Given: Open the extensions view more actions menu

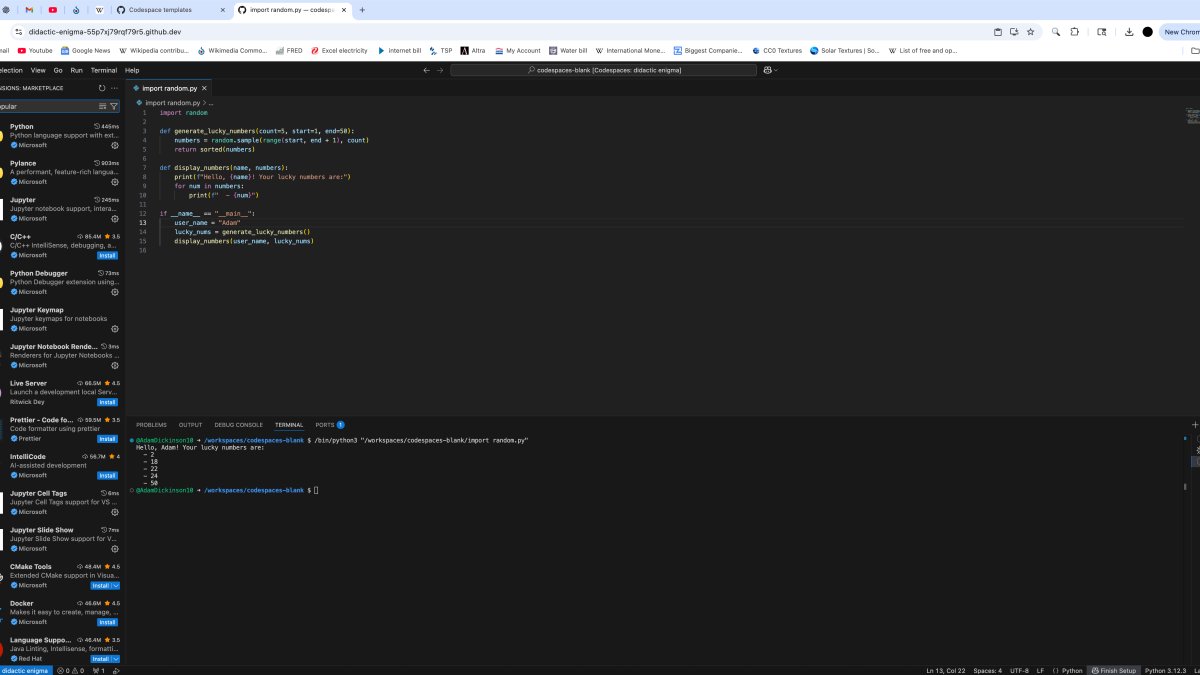Looking at the screenshot, I should [x=114, y=88].
